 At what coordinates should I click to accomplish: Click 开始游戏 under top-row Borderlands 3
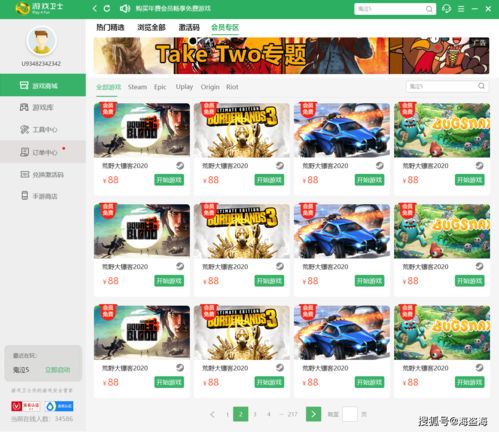pos(269,180)
